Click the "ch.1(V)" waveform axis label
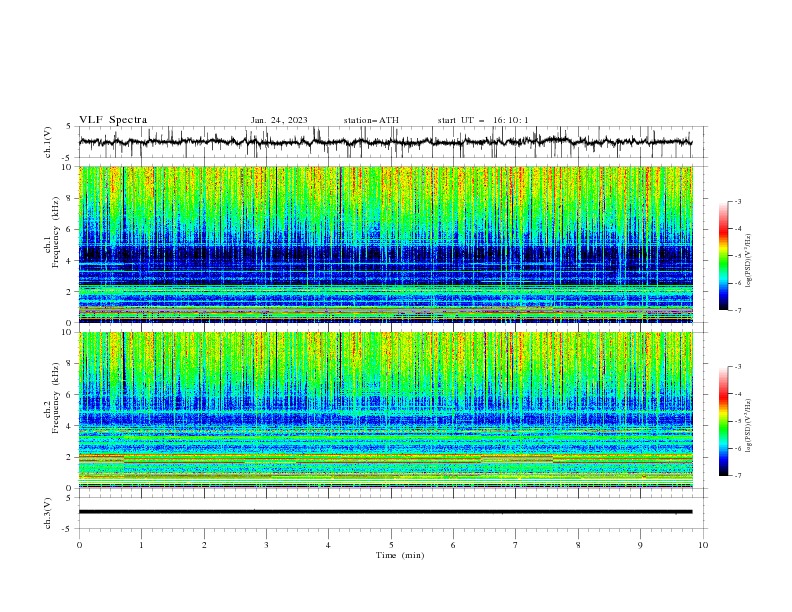792x612 pixels. pyautogui.click(x=47, y=142)
